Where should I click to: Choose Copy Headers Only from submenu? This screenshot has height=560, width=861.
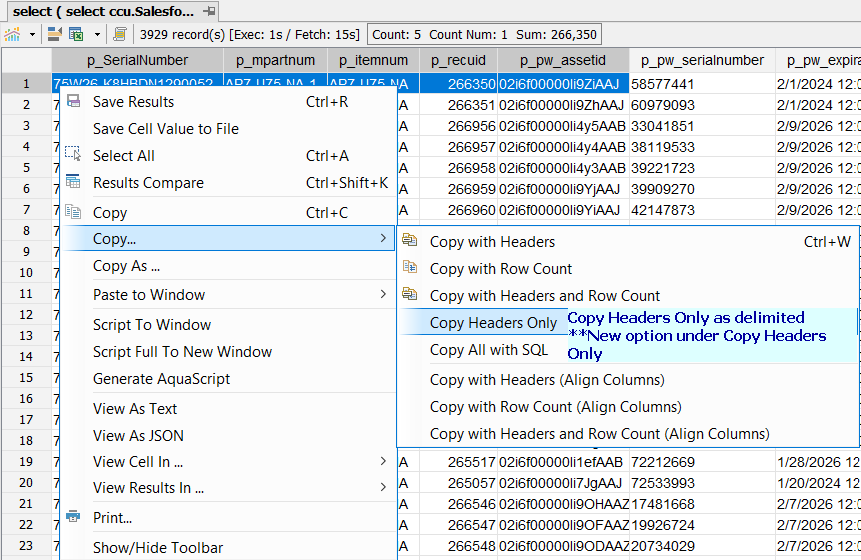point(493,323)
